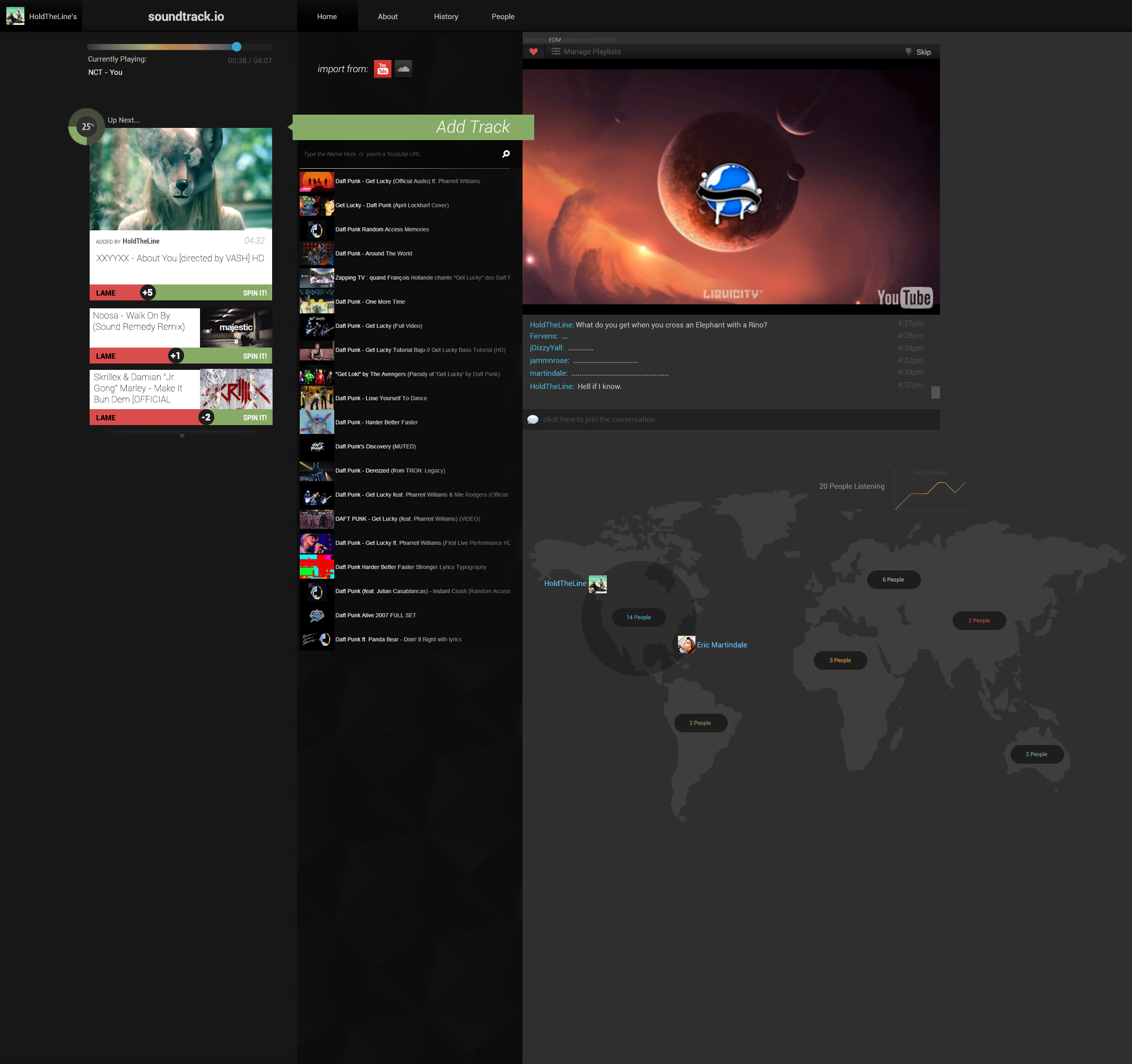This screenshot has height=1064, width=1132.
Task: Select Daft Punk Random Access Memories result
Action: [x=405, y=230]
